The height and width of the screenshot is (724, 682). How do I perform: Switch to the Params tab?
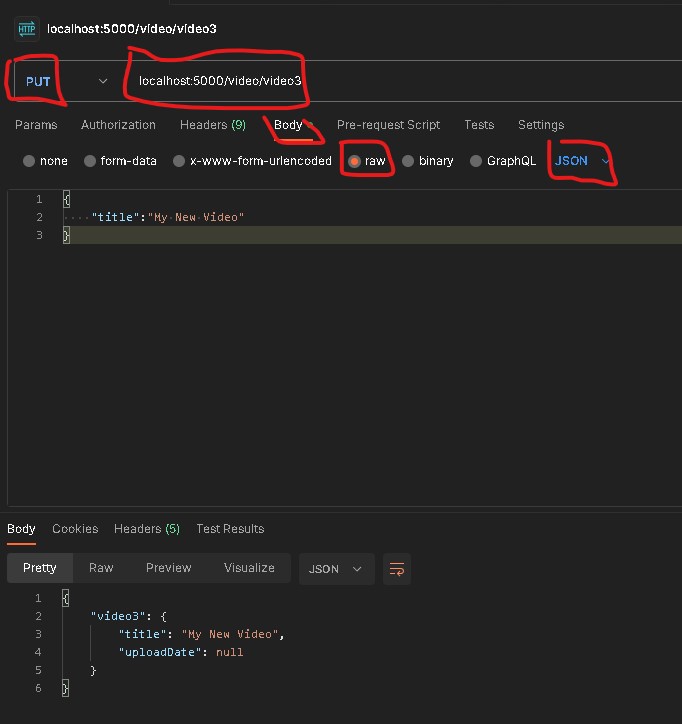36,125
